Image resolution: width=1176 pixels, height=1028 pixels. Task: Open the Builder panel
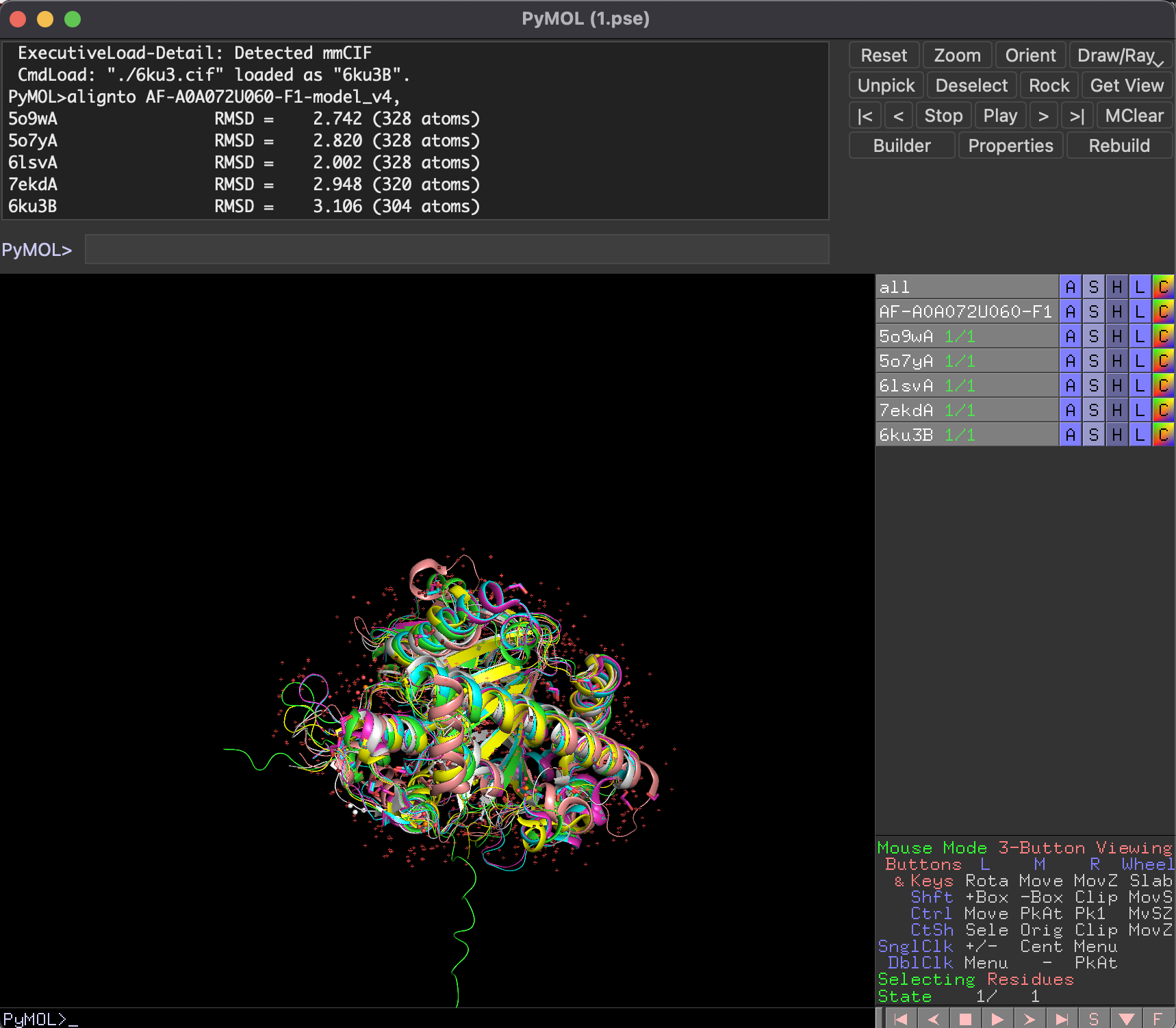[902, 146]
